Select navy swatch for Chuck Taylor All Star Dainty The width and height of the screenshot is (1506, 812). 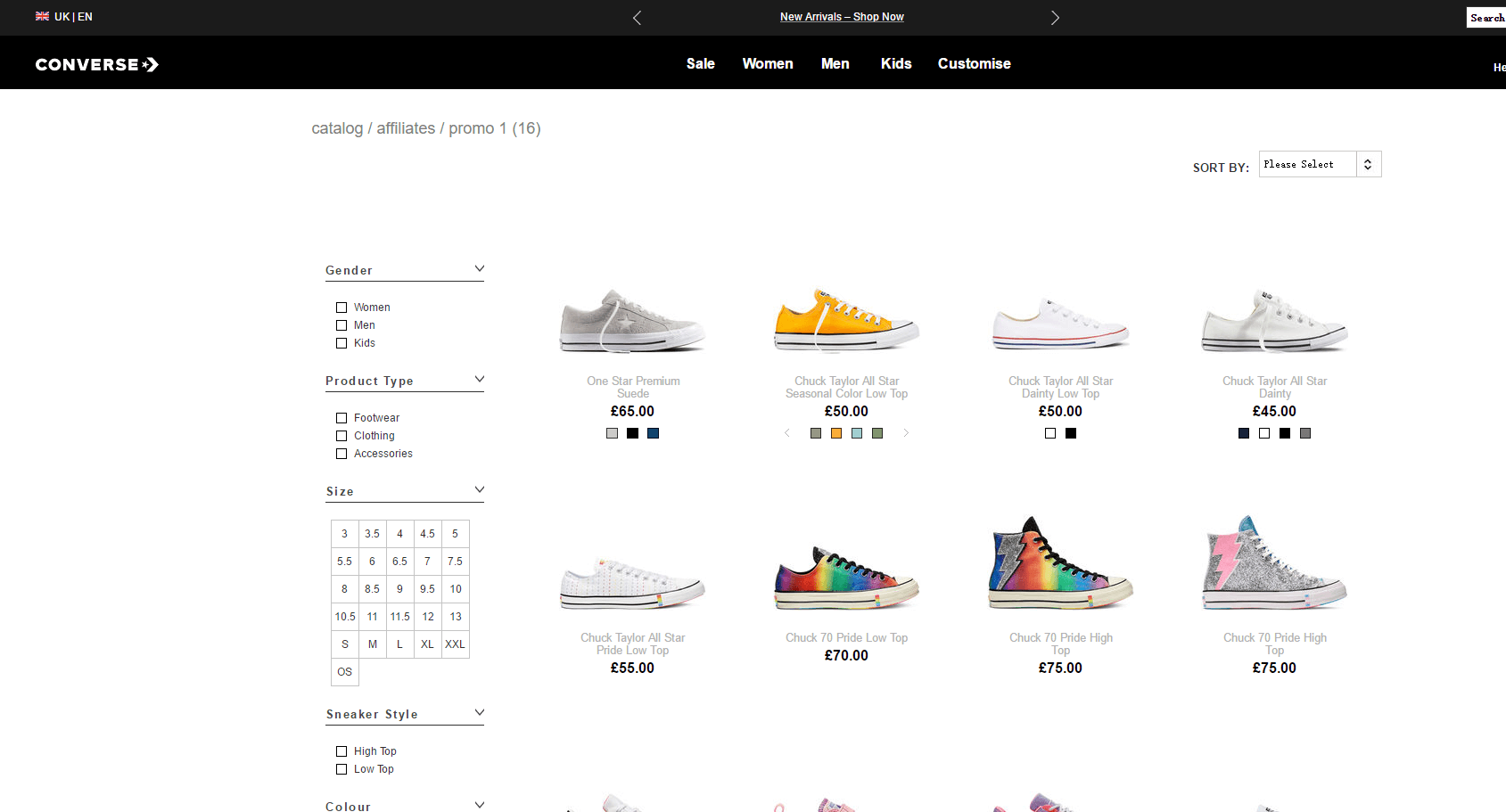click(1244, 433)
